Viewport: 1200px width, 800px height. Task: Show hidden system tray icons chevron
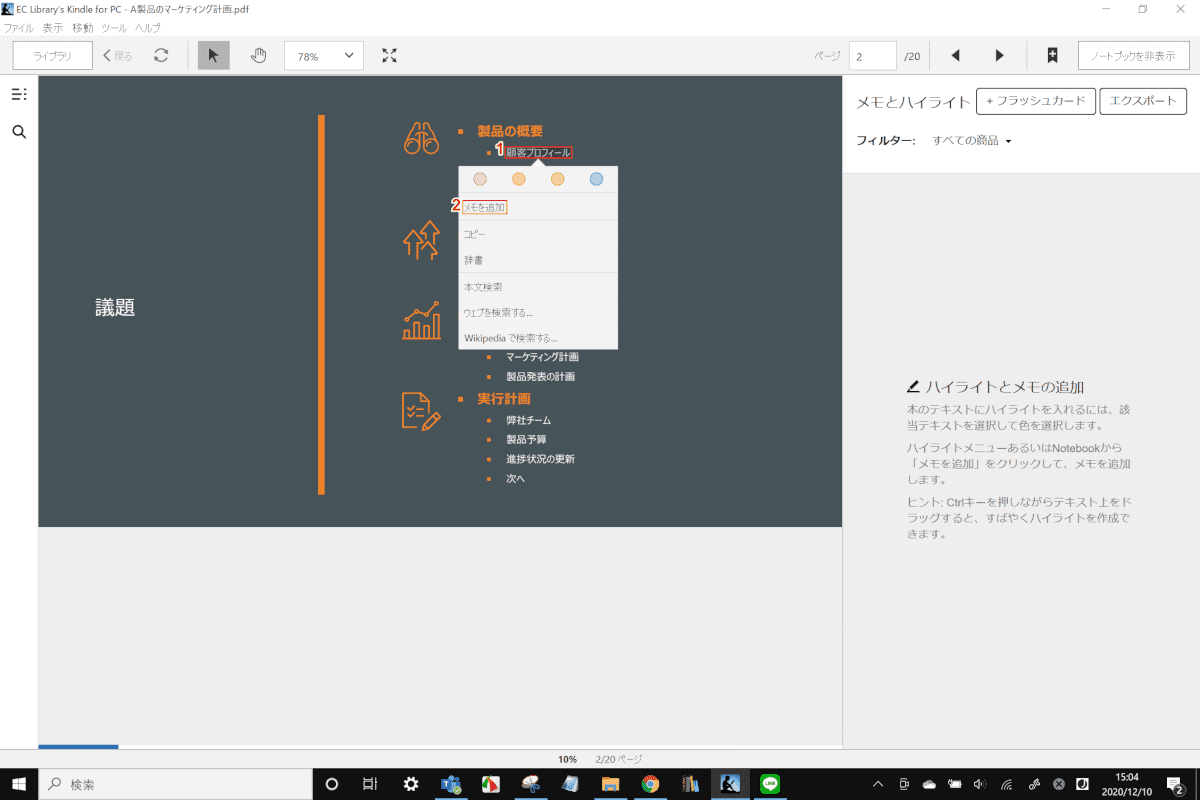[878, 784]
